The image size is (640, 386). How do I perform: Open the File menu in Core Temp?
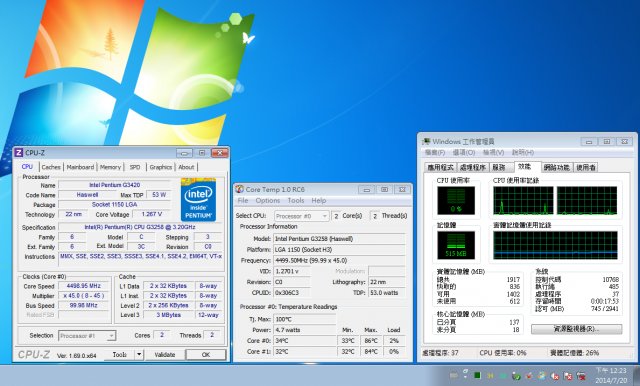pyautogui.click(x=243, y=200)
